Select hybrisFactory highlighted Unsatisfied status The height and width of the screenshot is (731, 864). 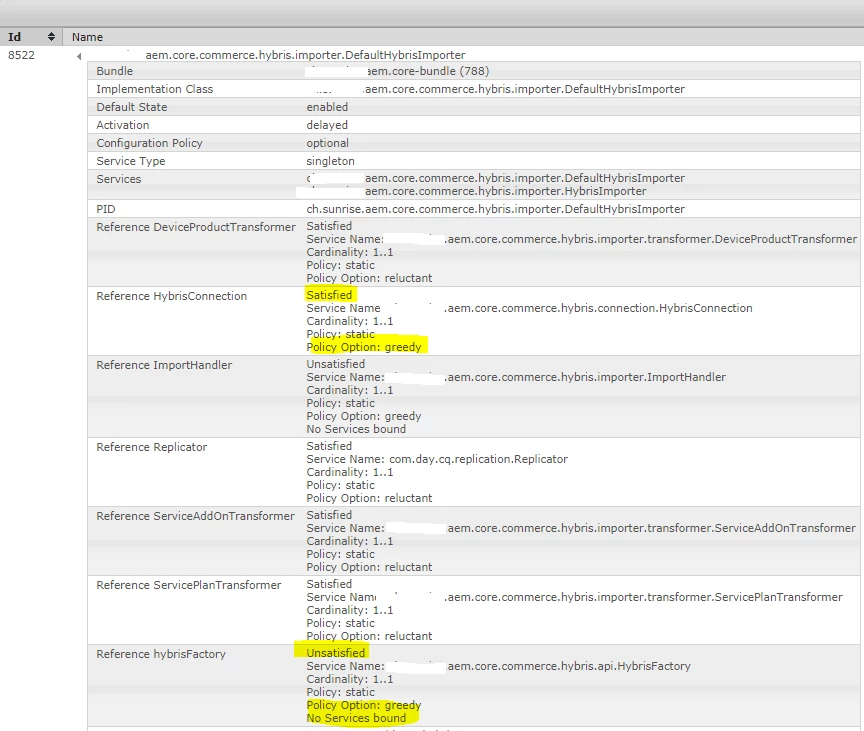336,653
